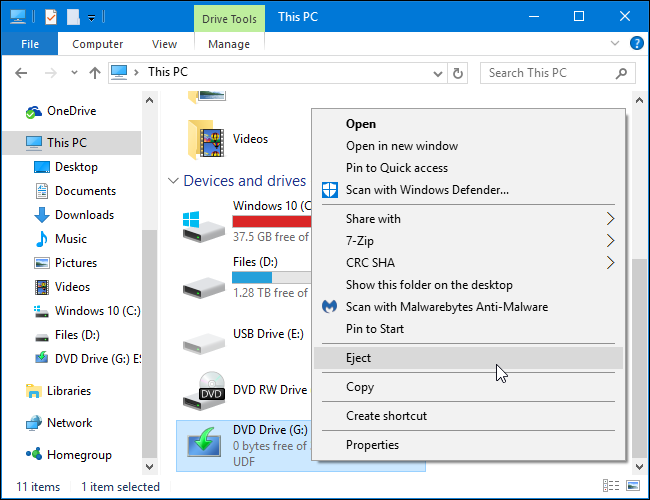Click the Help question mark icon
This screenshot has width=650, height=500.
636,44
